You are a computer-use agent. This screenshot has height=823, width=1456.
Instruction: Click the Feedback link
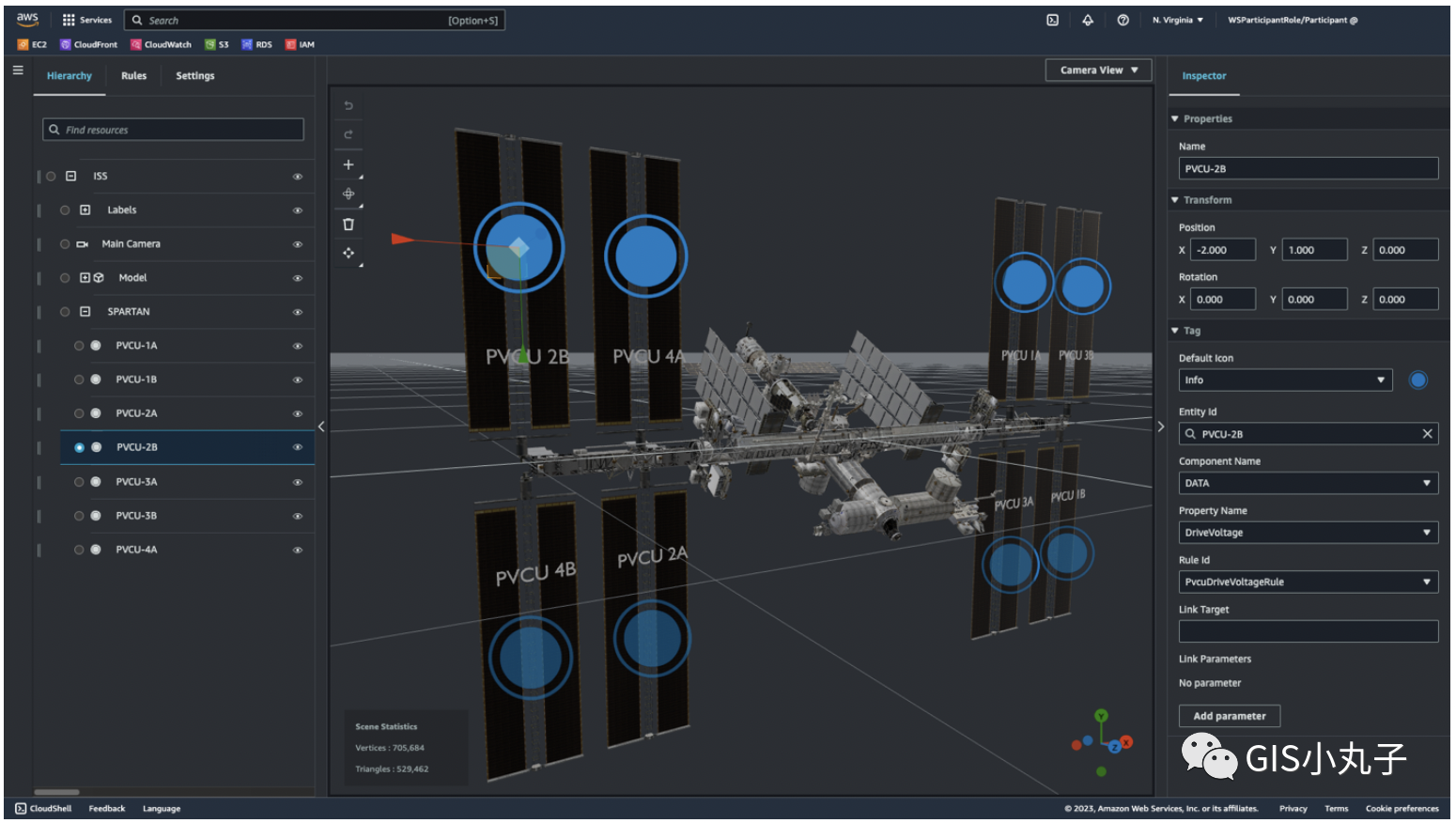[107, 809]
